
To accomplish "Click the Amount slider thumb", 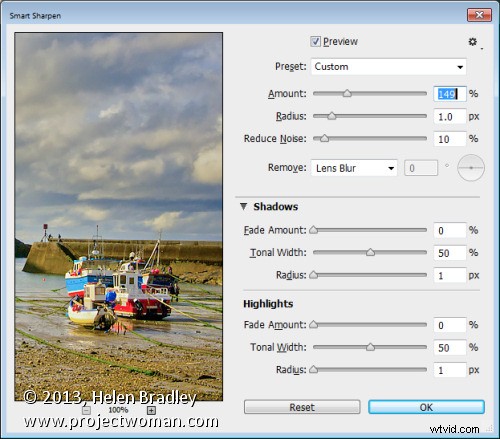I will coord(347,93).
